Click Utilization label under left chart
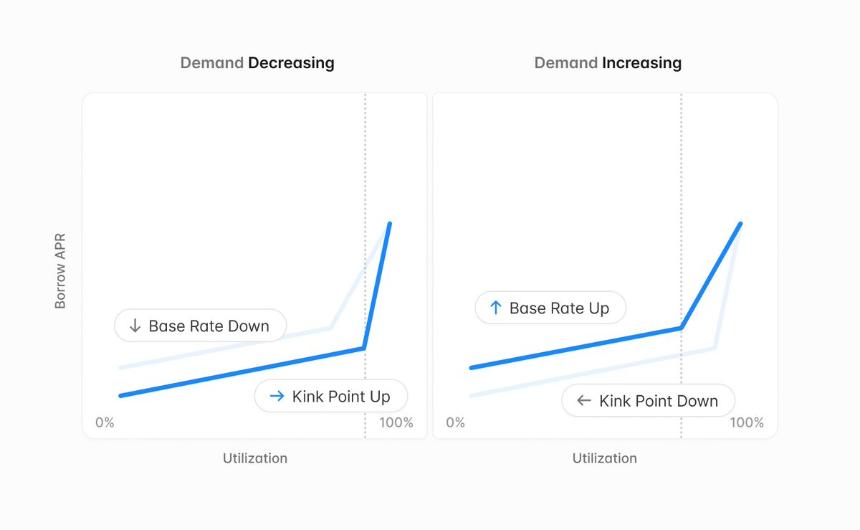 point(255,458)
